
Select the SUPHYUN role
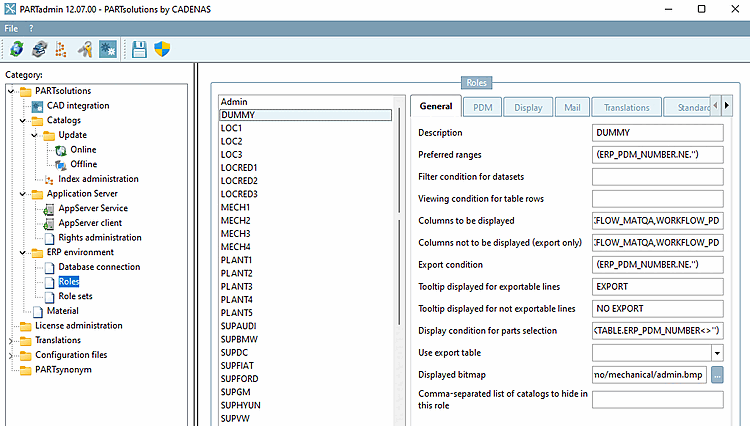306,405
